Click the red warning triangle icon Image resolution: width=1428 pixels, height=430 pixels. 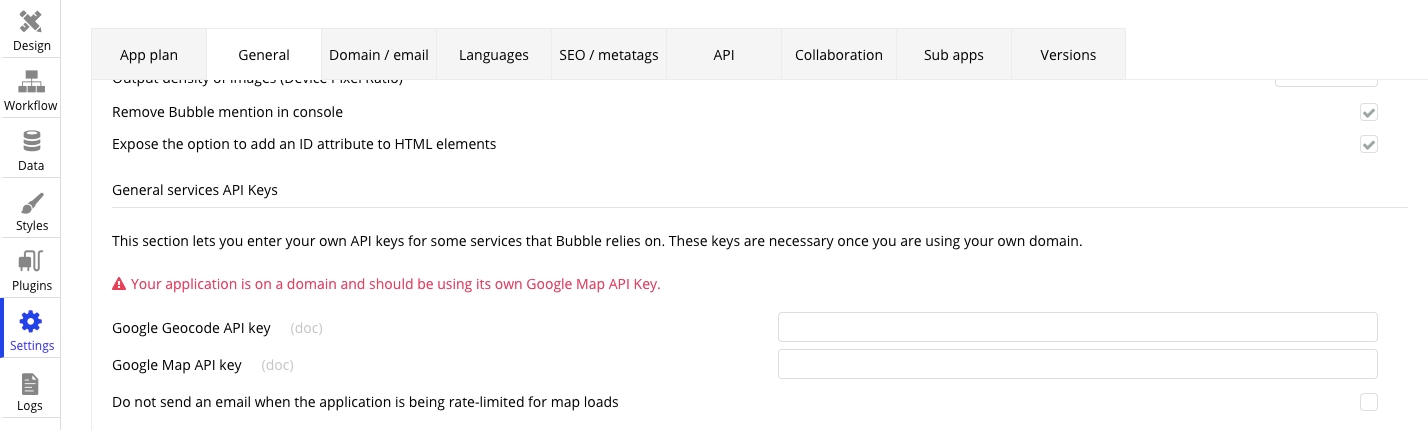click(x=119, y=284)
